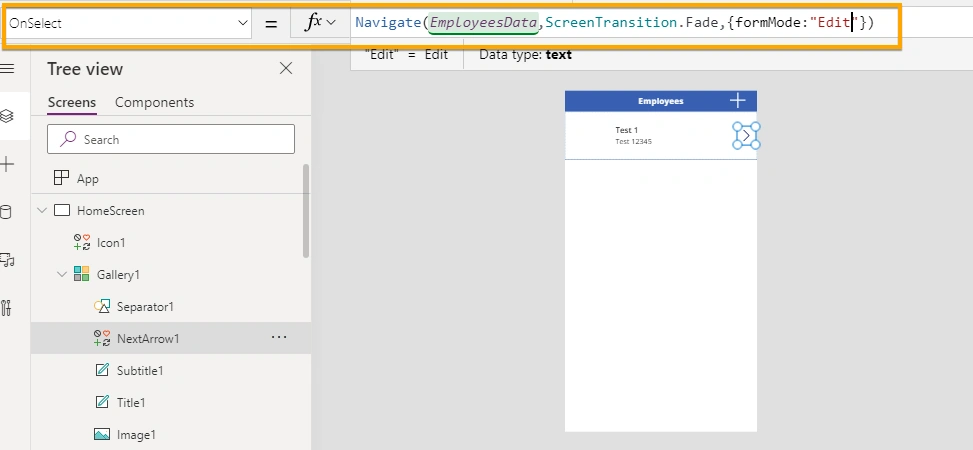Open the Advanced tools icon

click(x=7, y=308)
